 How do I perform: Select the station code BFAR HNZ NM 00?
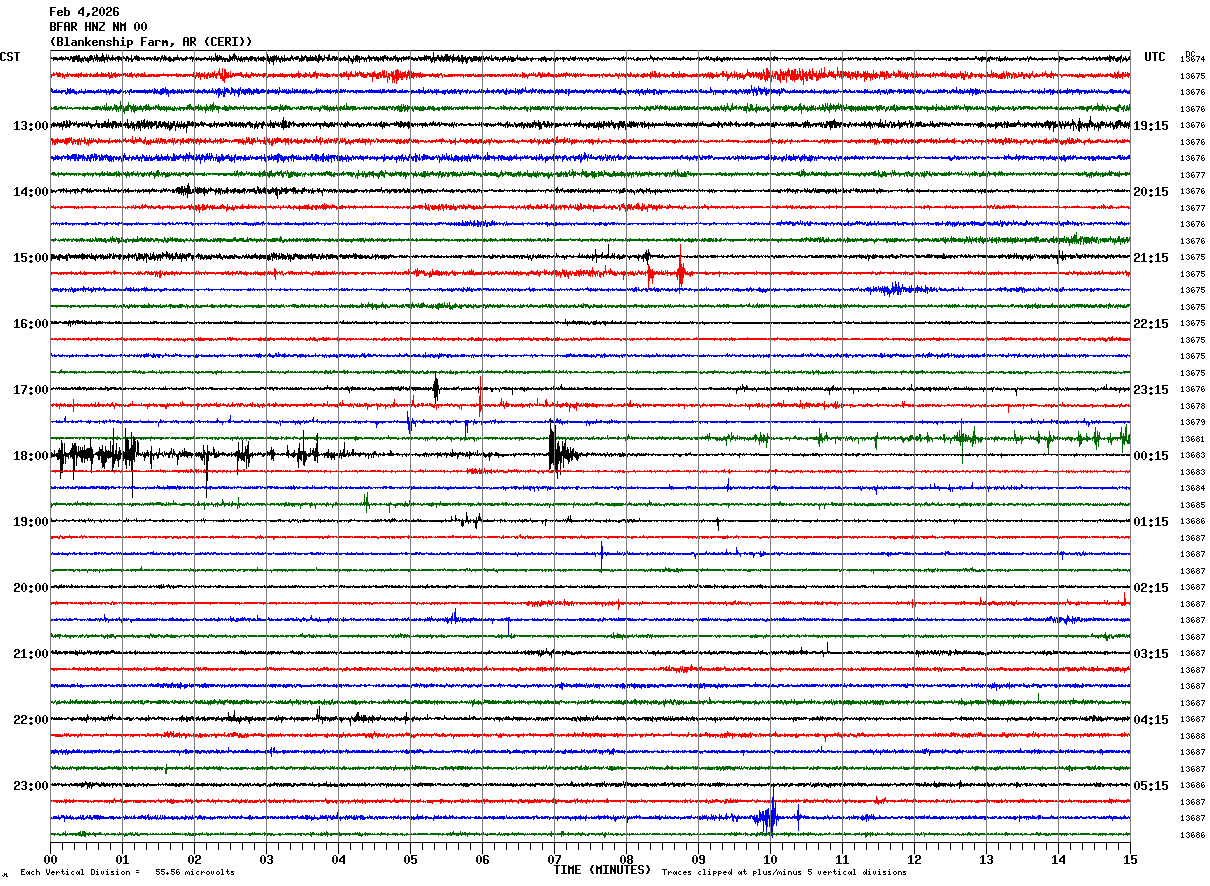pos(98,27)
